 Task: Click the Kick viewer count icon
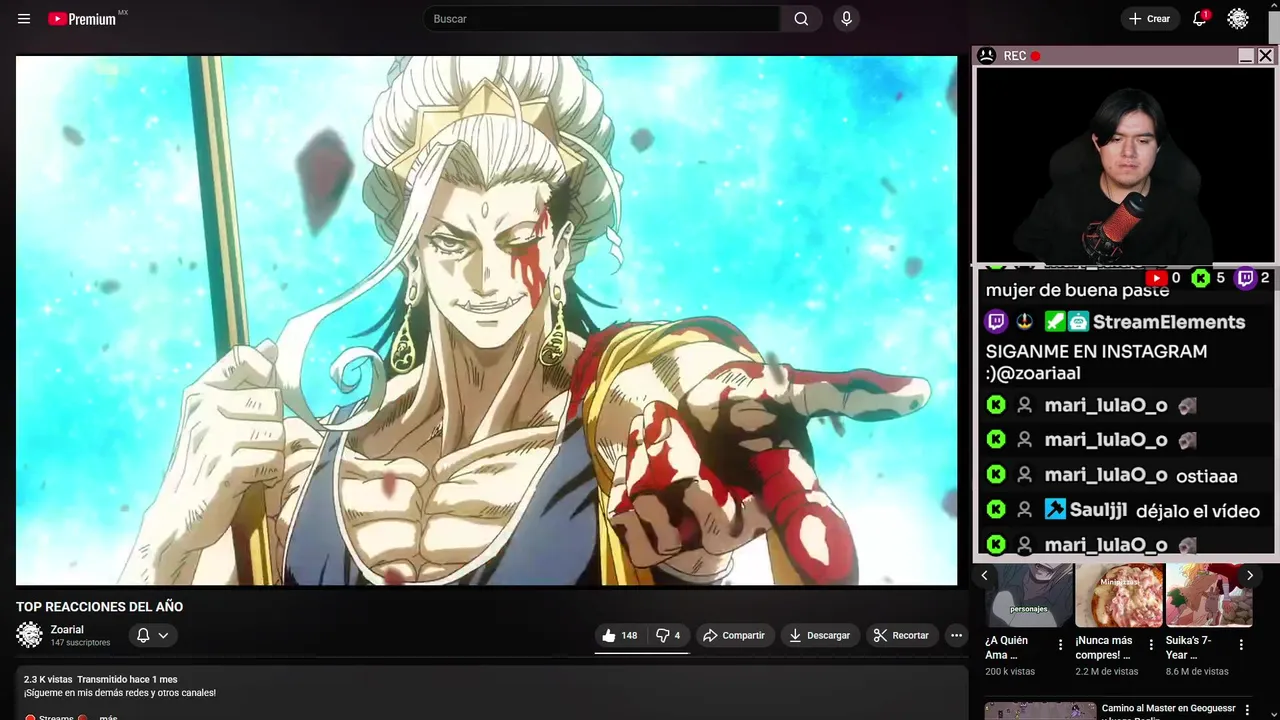pyautogui.click(x=1201, y=278)
